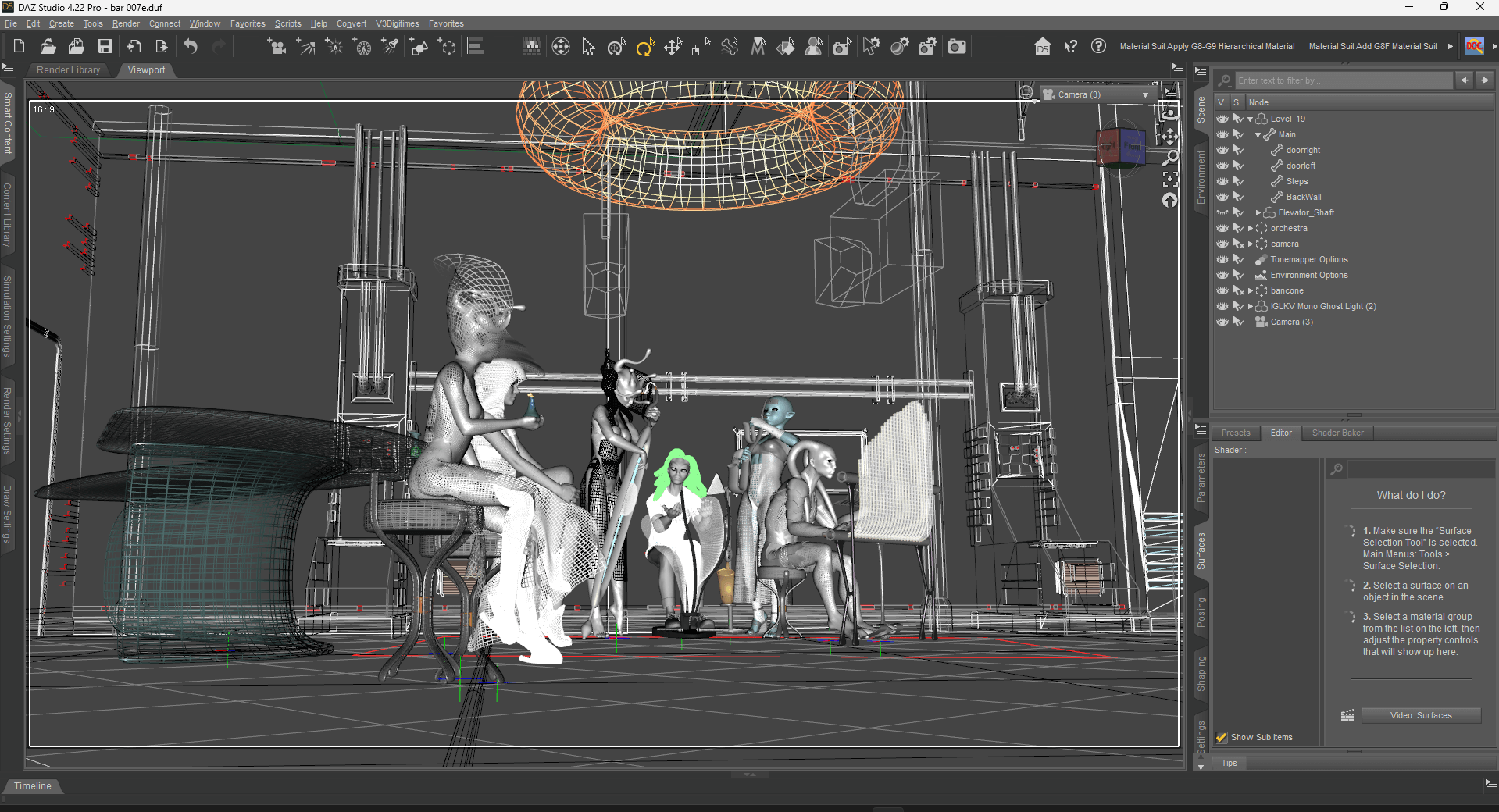Select the Rotate tool
1499x812 pixels.
click(644, 48)
